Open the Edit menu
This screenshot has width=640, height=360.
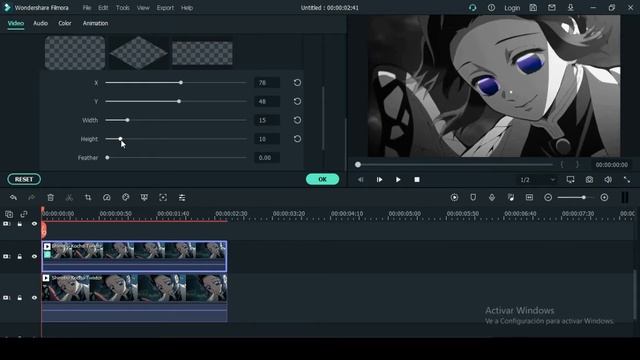103,8
